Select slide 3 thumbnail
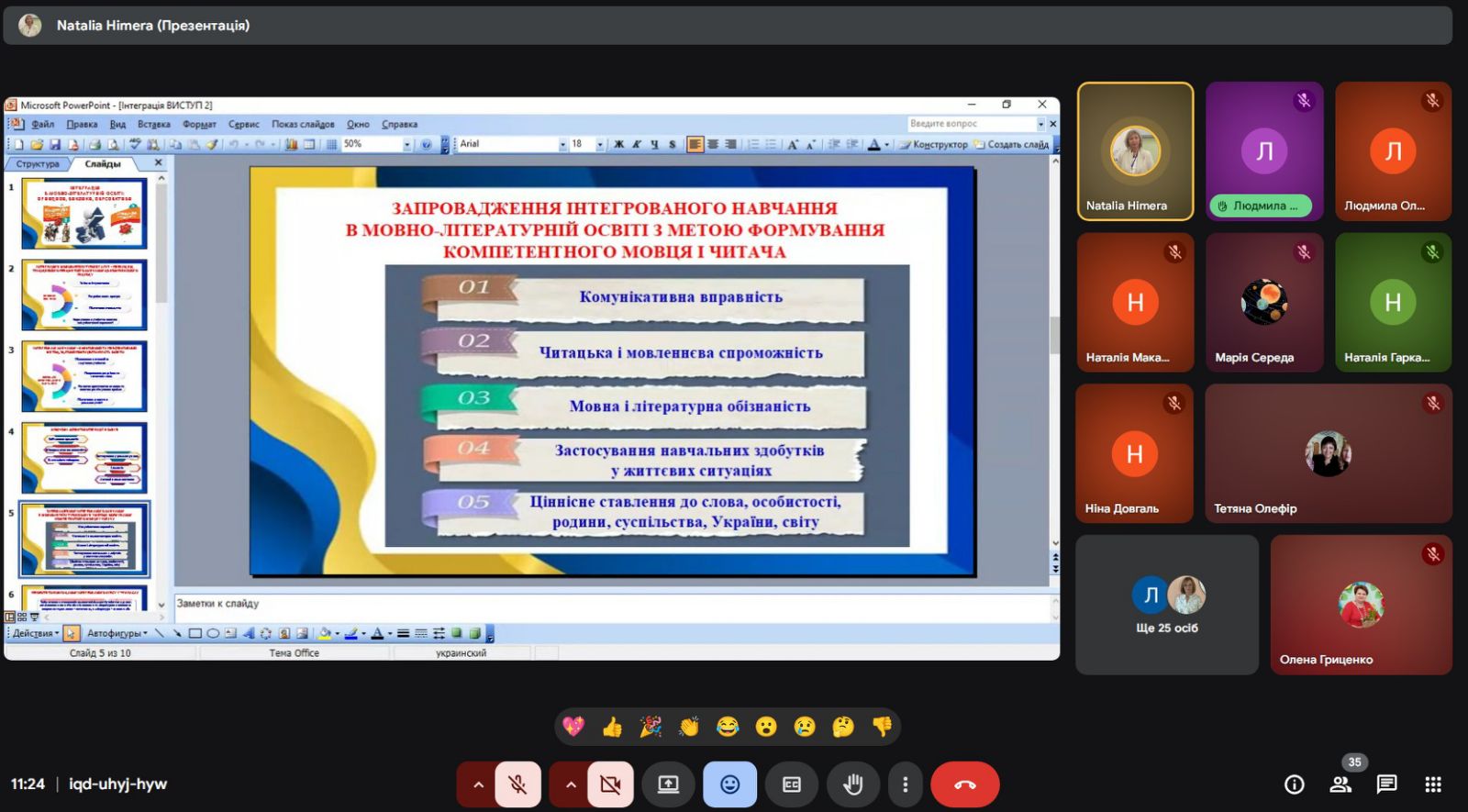The image size is (1468, 812). (83, 376)
